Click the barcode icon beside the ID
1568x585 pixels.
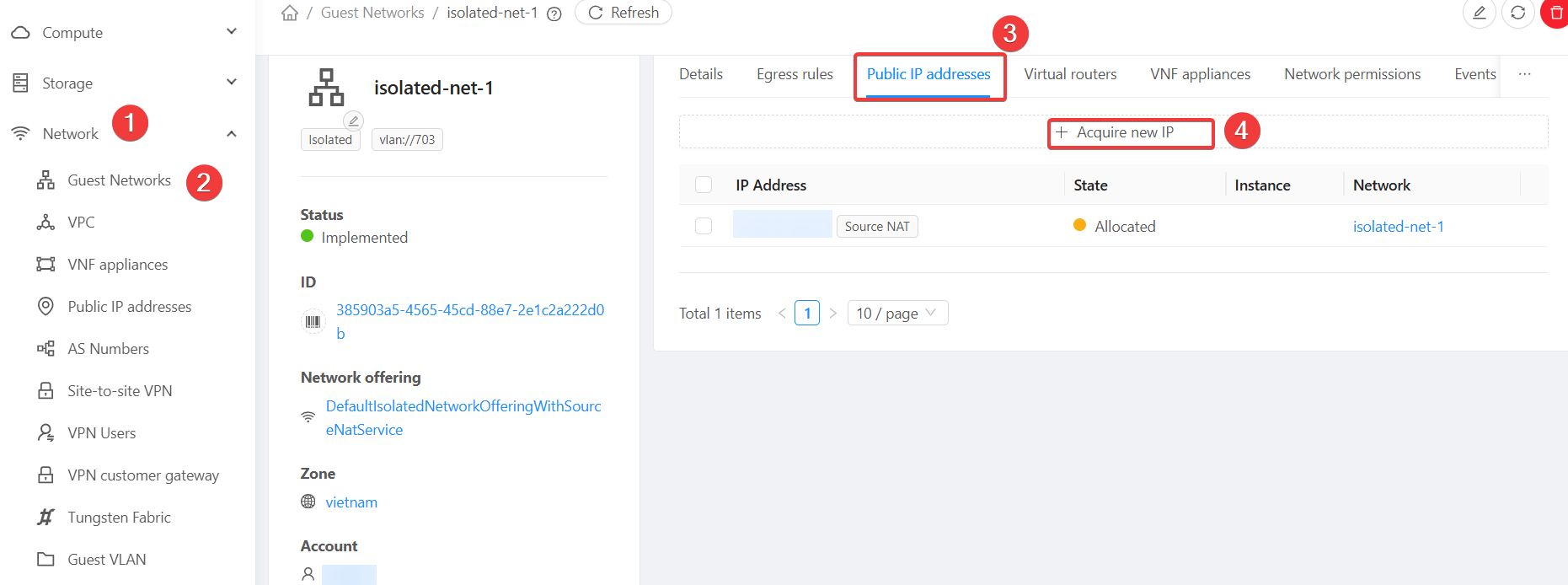tap(313, 321)
